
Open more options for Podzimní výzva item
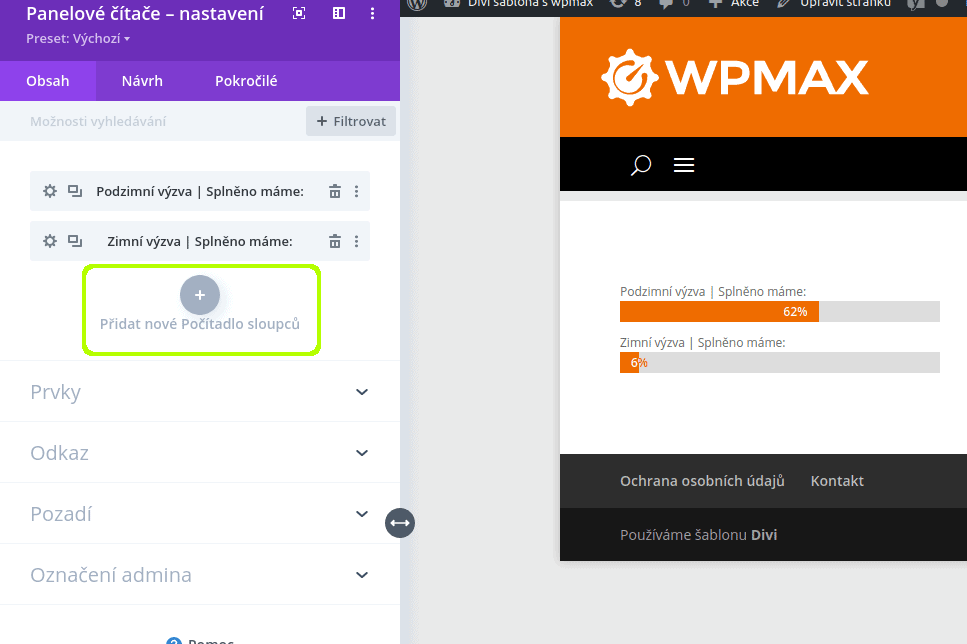356,191
